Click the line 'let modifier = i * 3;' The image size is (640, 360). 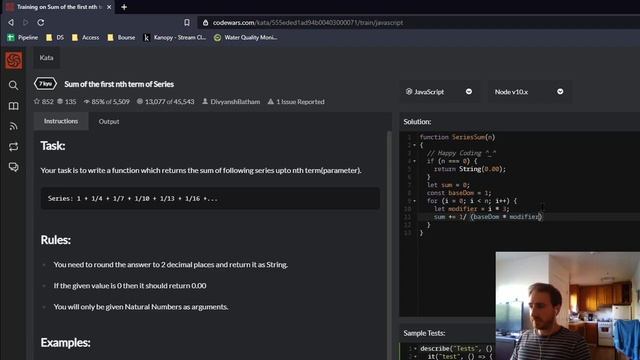click(x=471, y=209)
